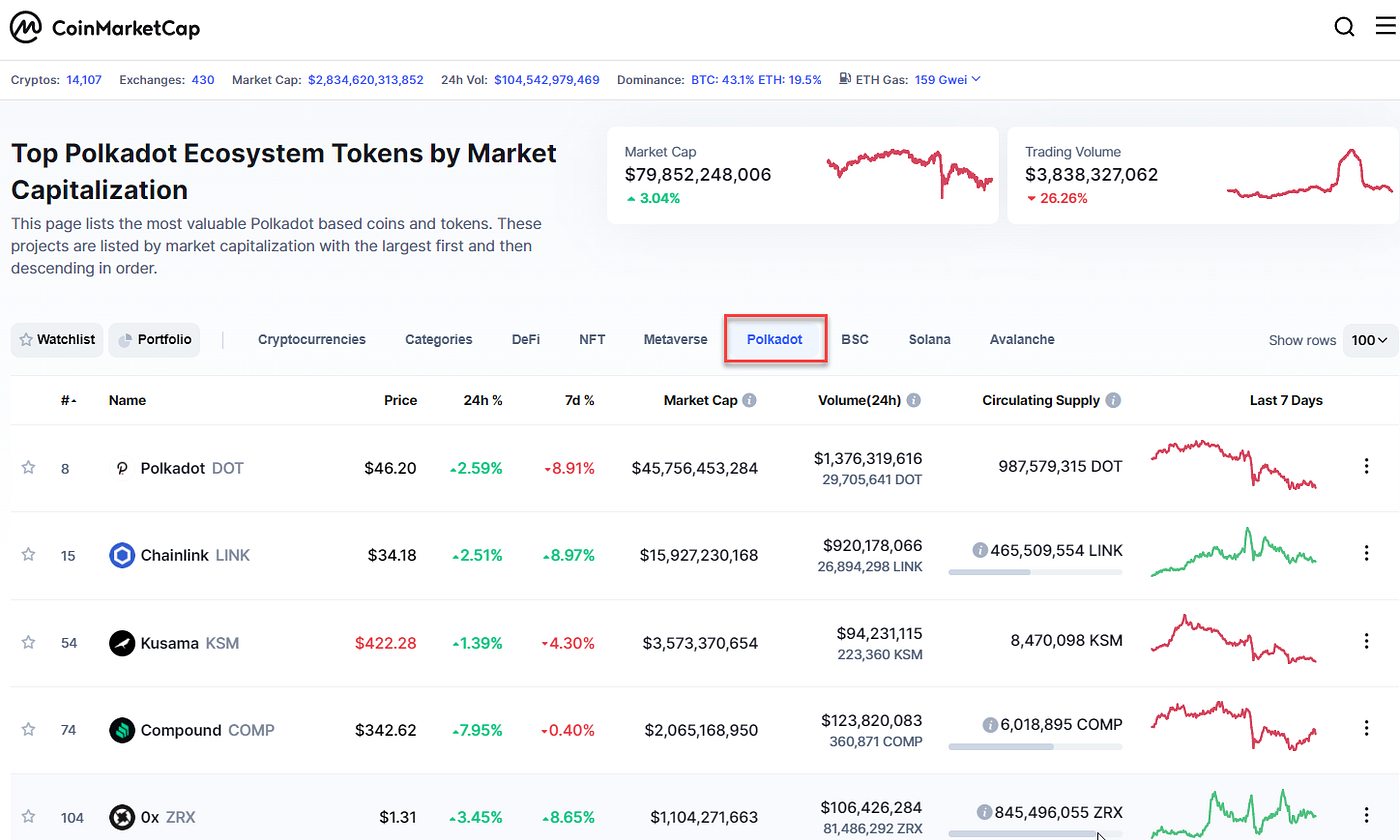Sort table by 24h % column header
Screen dimensions: 1400x840
coord(483,400)
